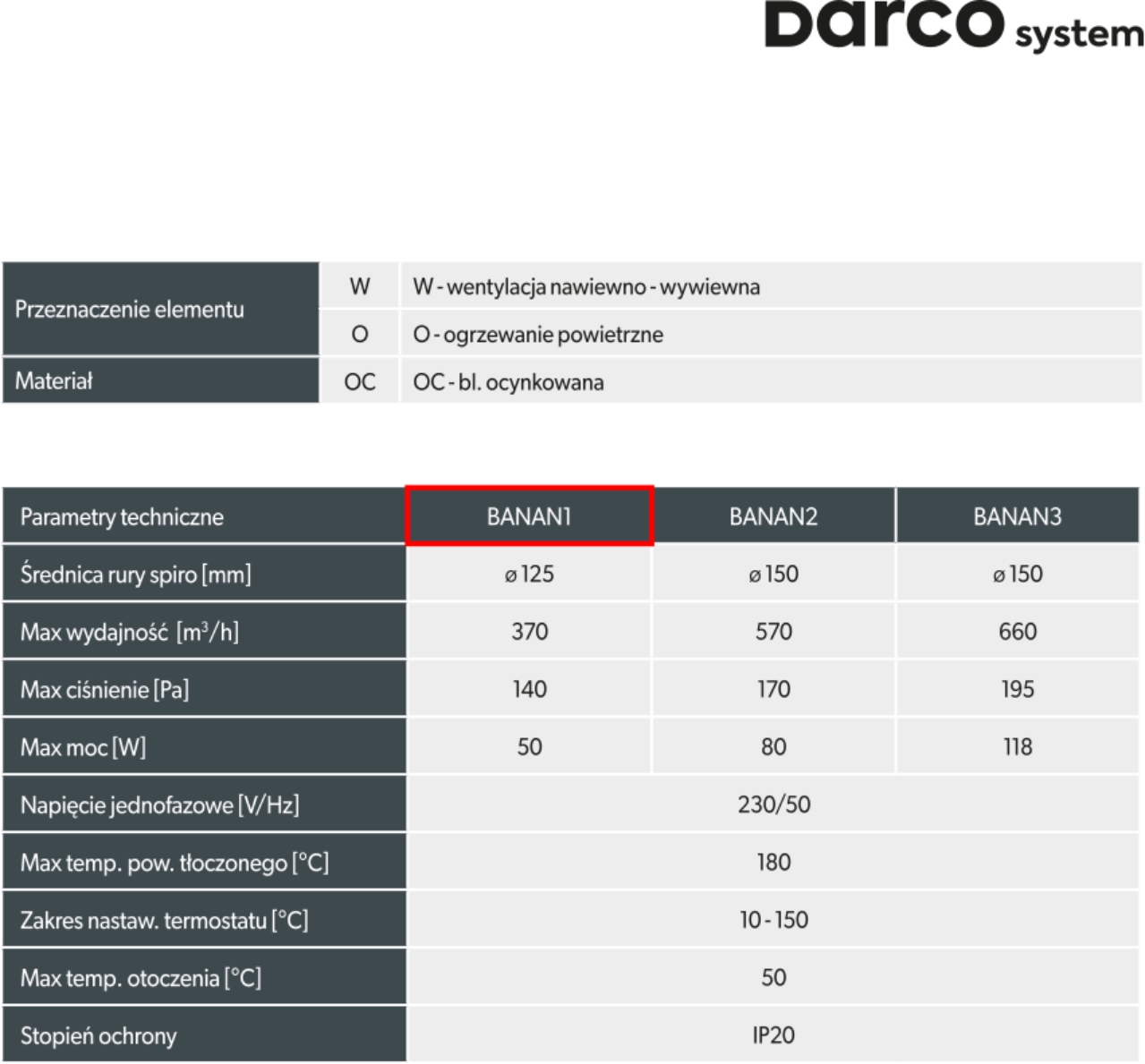Screen dimensions: 1145x1064
Task: Click 'Max wydajność [m³/h]' row label
Action: (x=204, y=632)
